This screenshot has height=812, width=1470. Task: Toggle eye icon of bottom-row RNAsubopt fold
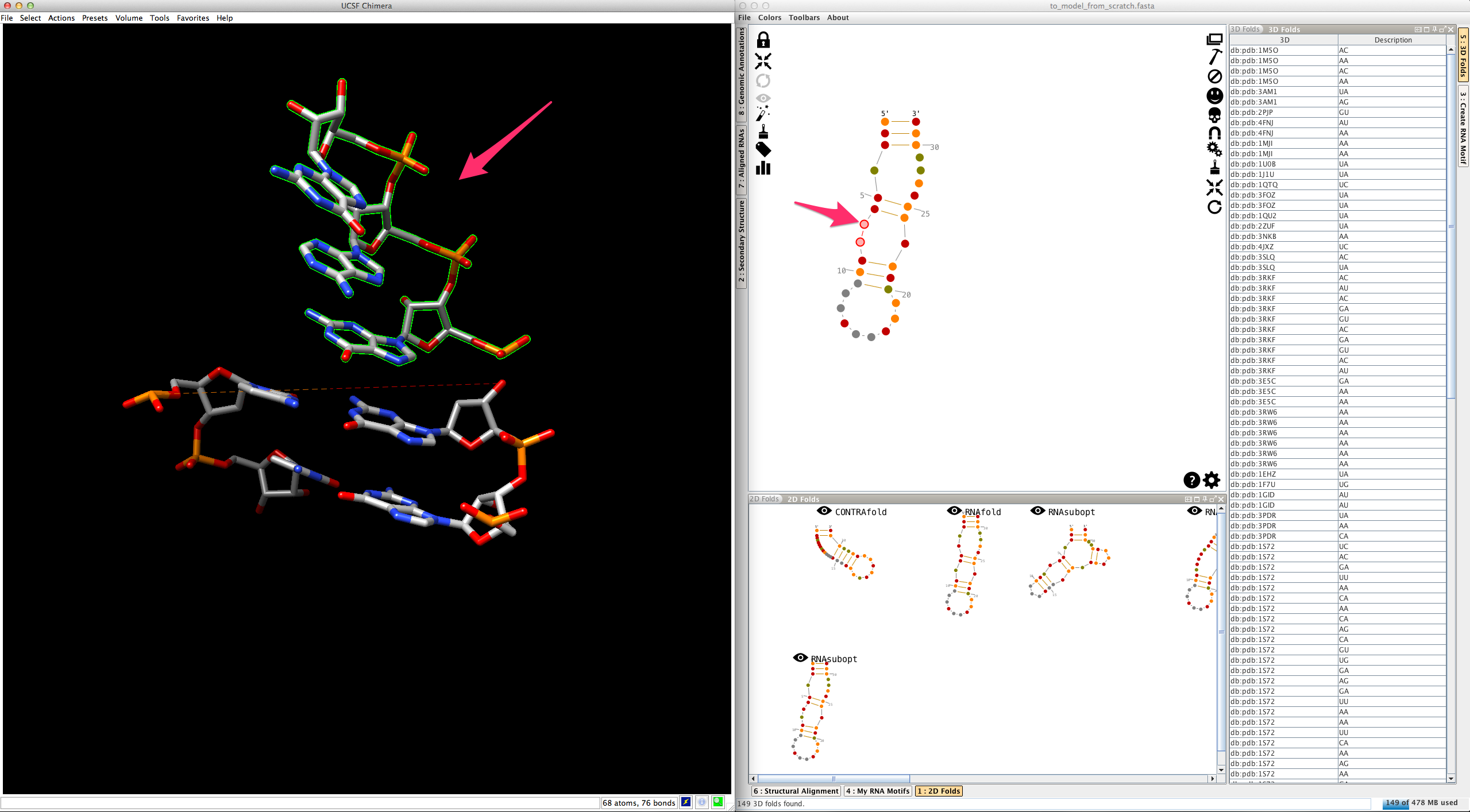pyautogui.click(x=800, y=658)
